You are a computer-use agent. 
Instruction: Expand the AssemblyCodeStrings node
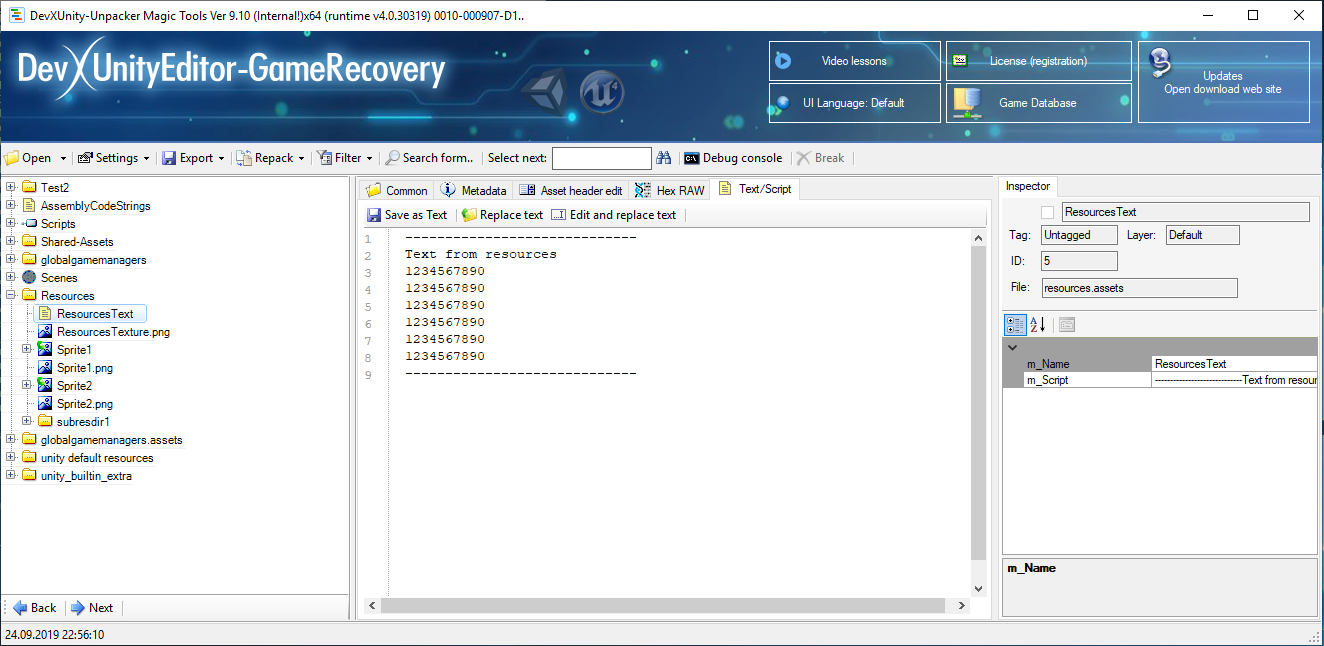(x=11, y=205)
